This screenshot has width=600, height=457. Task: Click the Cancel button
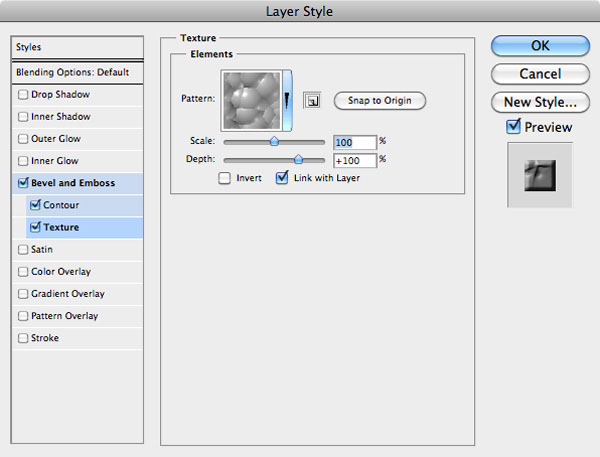click(539, 74)
